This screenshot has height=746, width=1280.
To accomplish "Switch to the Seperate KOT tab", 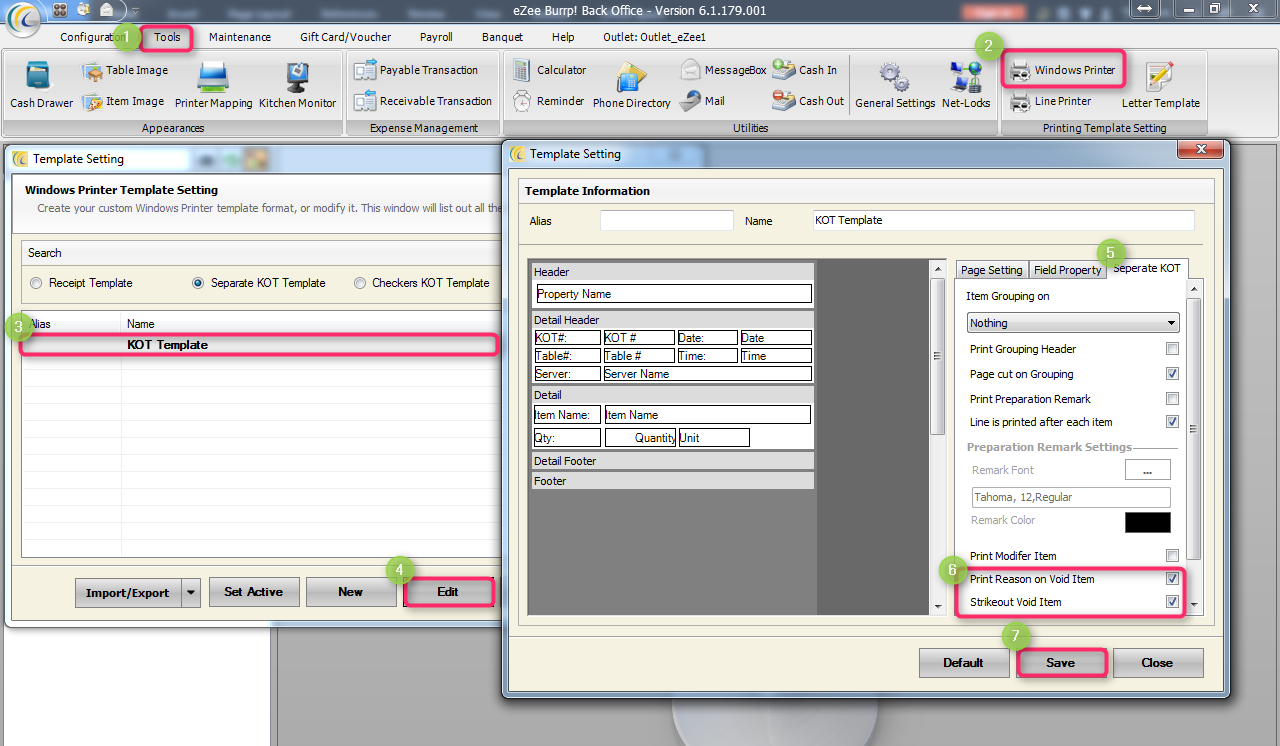I will click(1147, 268).
